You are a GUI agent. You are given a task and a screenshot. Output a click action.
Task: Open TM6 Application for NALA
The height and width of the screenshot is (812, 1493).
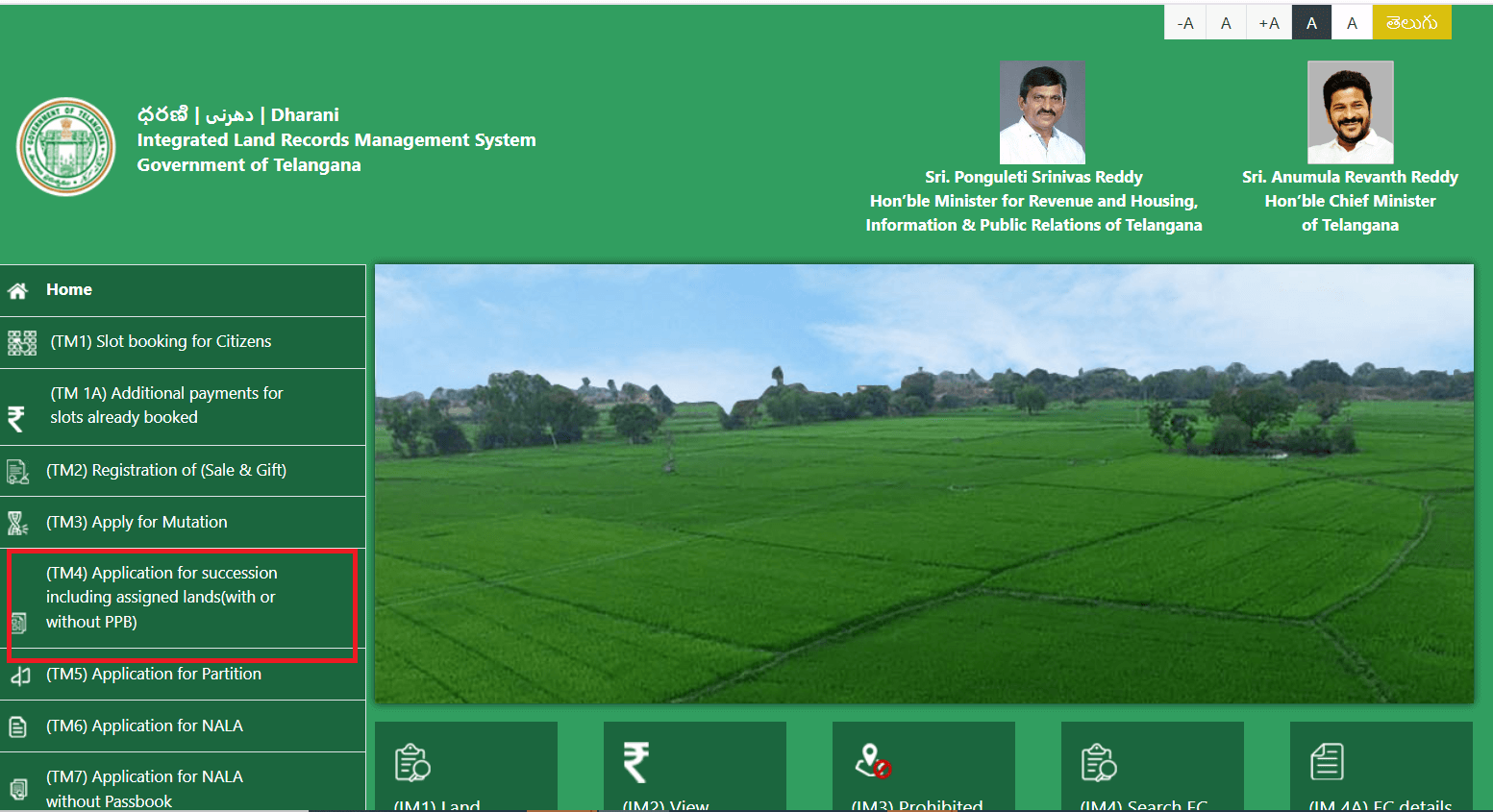[144, 726]
